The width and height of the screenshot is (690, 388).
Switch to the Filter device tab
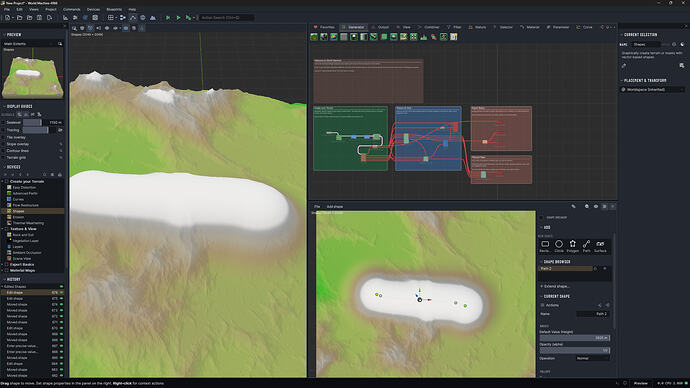pos(454,27)
